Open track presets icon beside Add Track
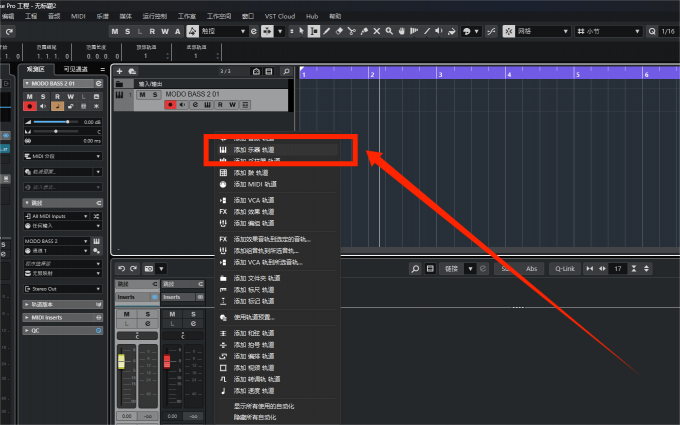This screenshot has width=680, height=425. point(132,71)
